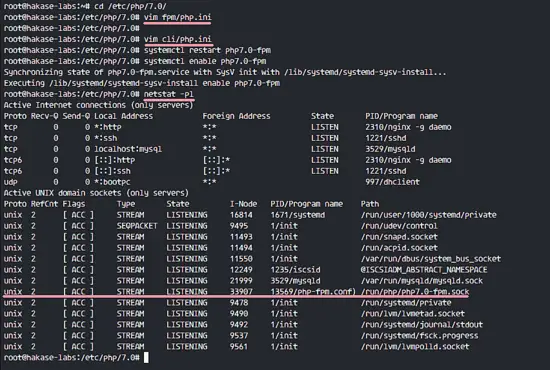Click the '/run/lvm/lvmetad.socket' path
The width and height of the screenshot is (550, 370).
click(412, 314)
